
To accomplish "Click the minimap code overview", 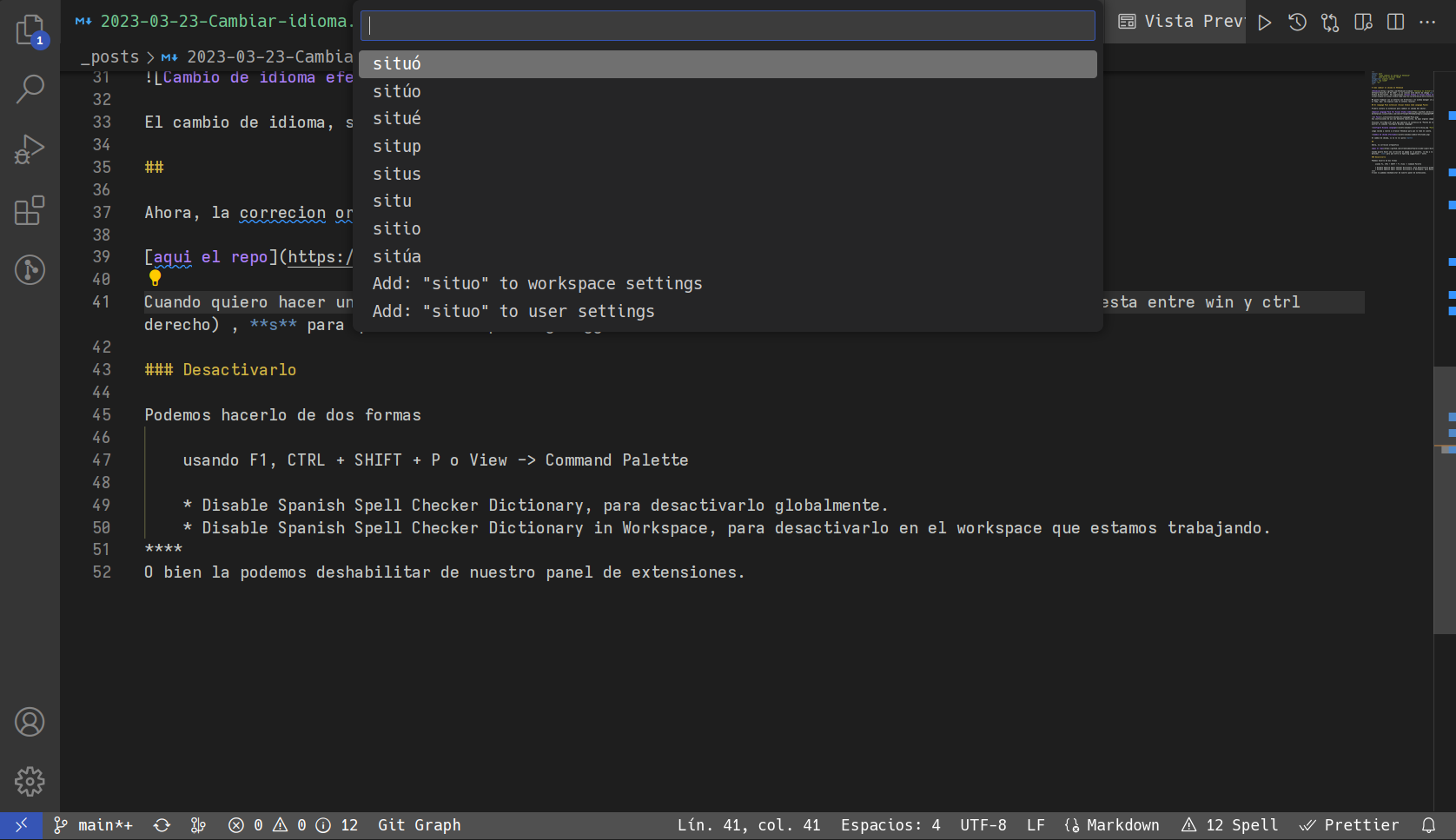I will (x=1402, y=123).
